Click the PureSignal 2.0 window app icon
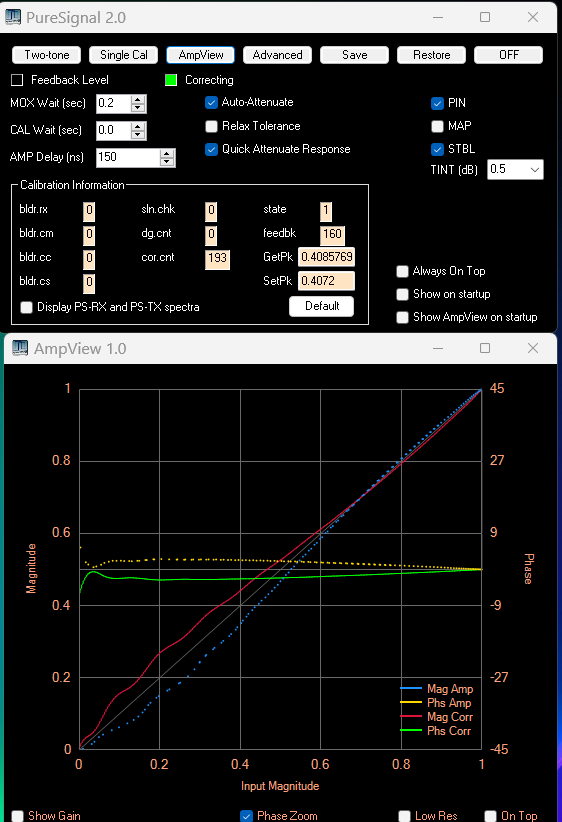Image resolution: width=562 pixels, height=822 pixels. pyautogui.click(x=13, y=17)
